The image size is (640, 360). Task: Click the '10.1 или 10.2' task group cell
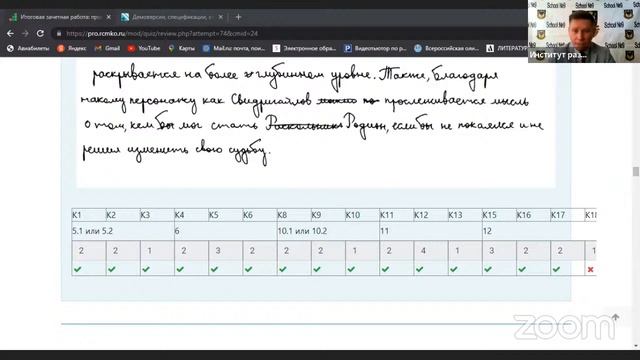(x=329, y=231)
